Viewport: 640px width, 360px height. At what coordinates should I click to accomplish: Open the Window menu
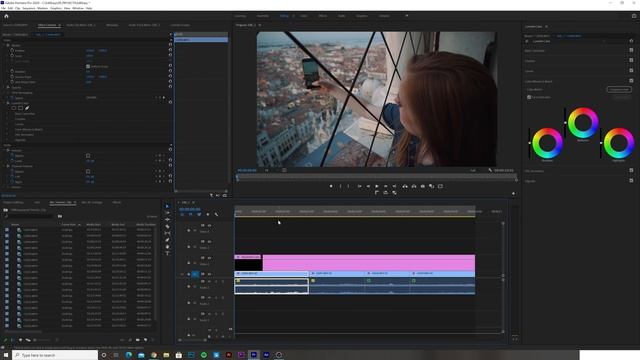tap(78, 8)
